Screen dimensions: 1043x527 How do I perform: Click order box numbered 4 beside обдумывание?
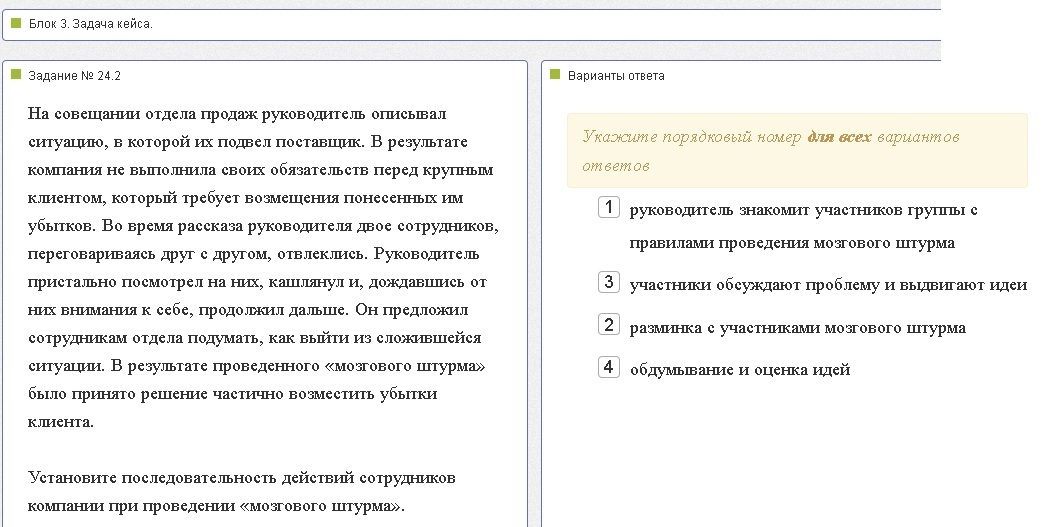(x=609, y=367)
